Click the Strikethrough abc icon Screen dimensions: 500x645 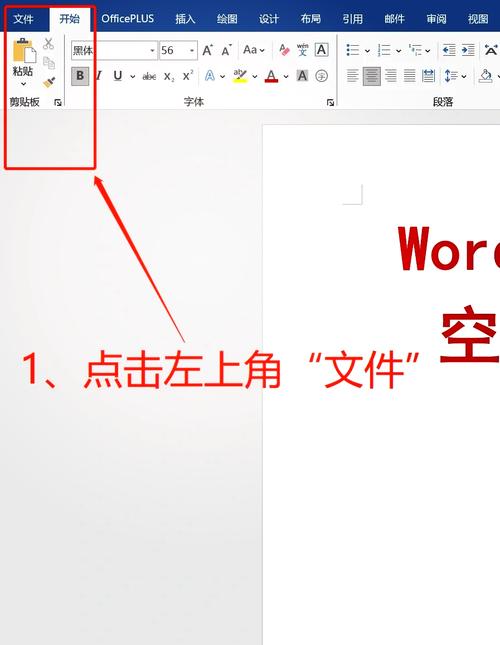[x=149, y=76]
